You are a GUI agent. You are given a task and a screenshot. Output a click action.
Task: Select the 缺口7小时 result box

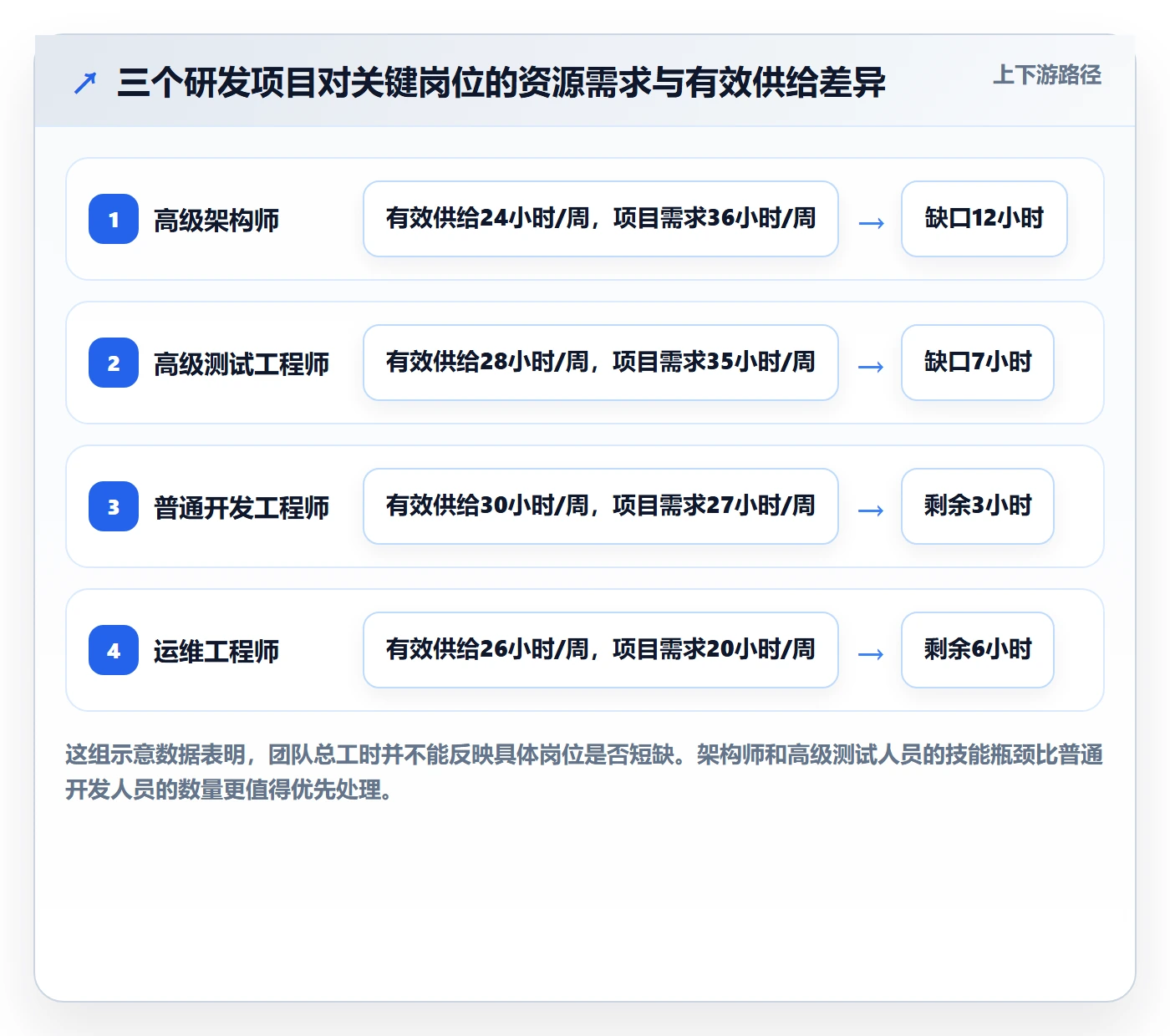click(x=978, y=363)
